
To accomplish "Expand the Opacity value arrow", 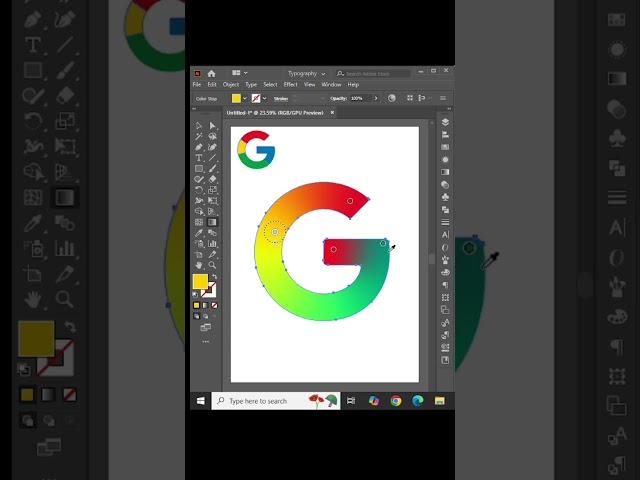I will pyautogui.click(x=376, y=98).
